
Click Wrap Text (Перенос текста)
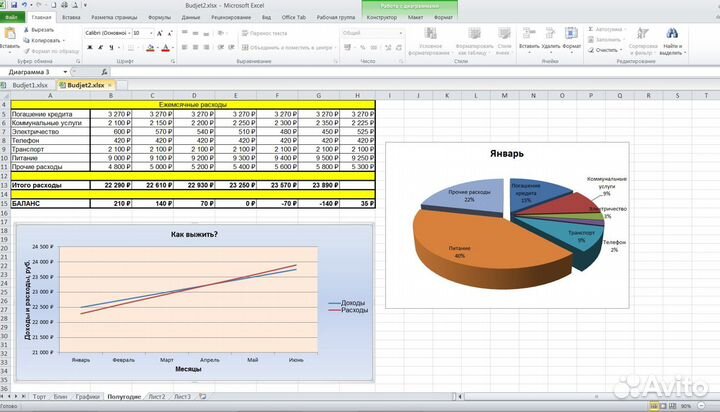pos(264,33)
